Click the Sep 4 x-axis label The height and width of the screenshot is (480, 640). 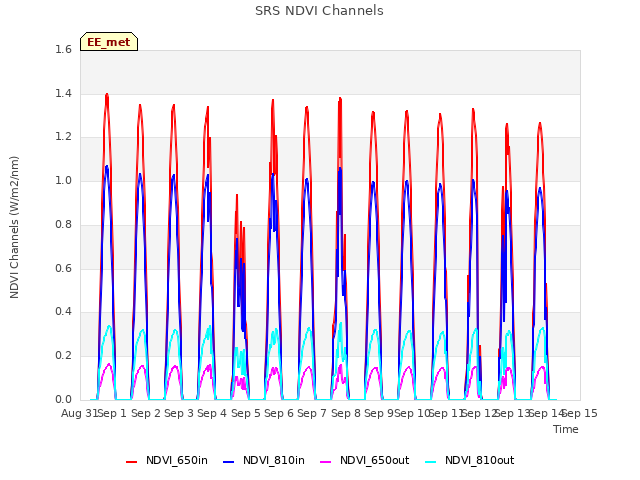[212, 413]
